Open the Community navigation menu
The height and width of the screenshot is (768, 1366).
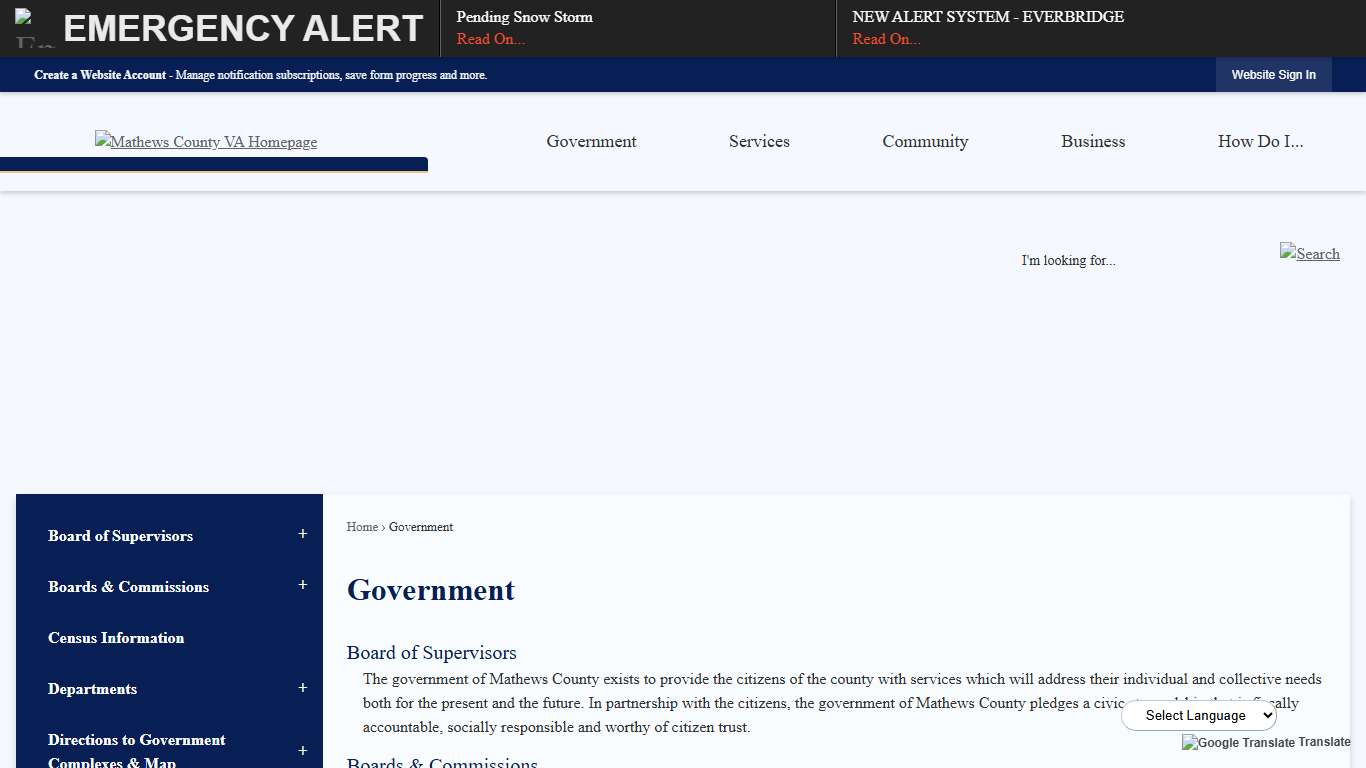925,141
